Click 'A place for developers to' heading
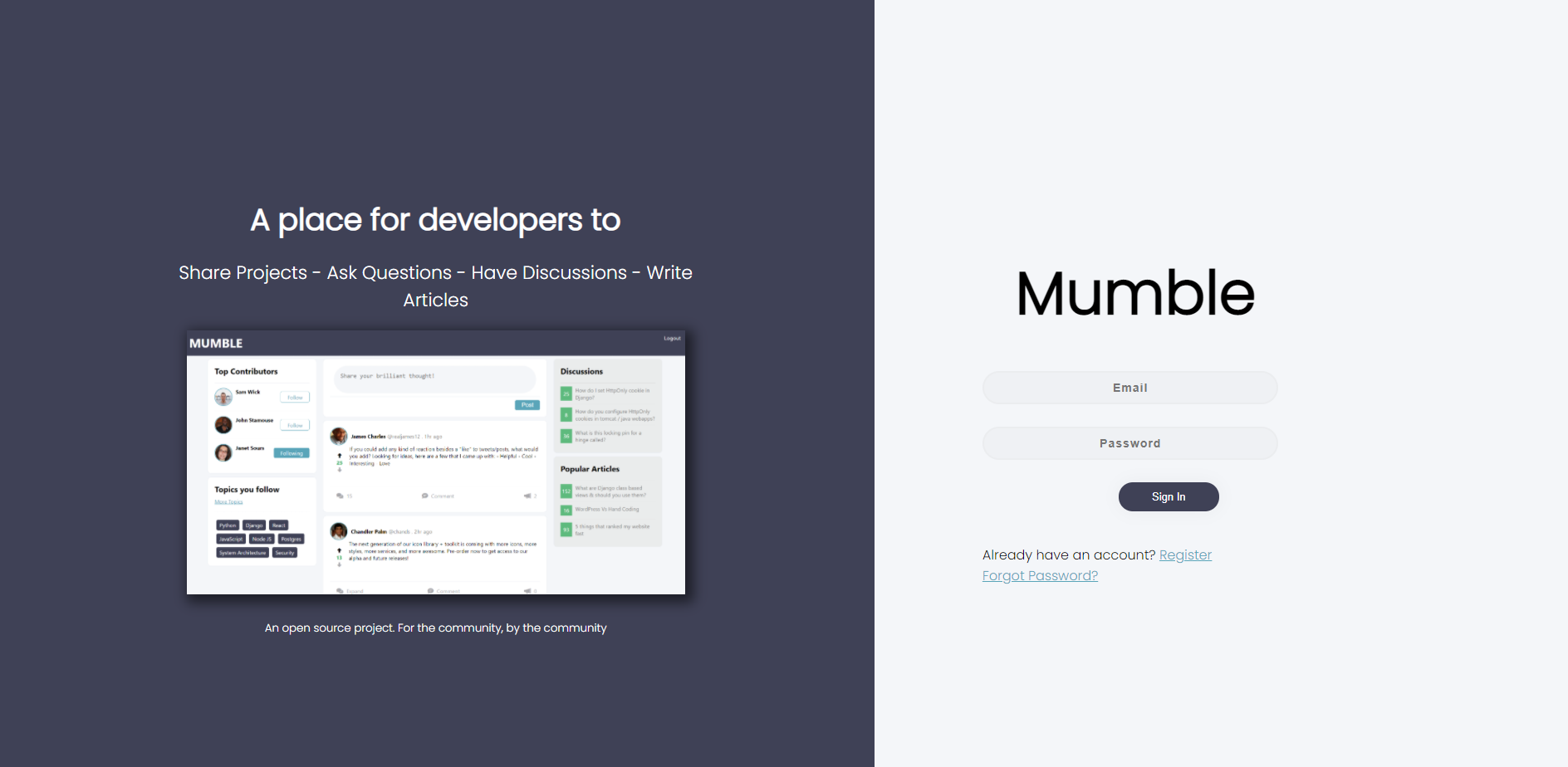 (x=436, y=220)
